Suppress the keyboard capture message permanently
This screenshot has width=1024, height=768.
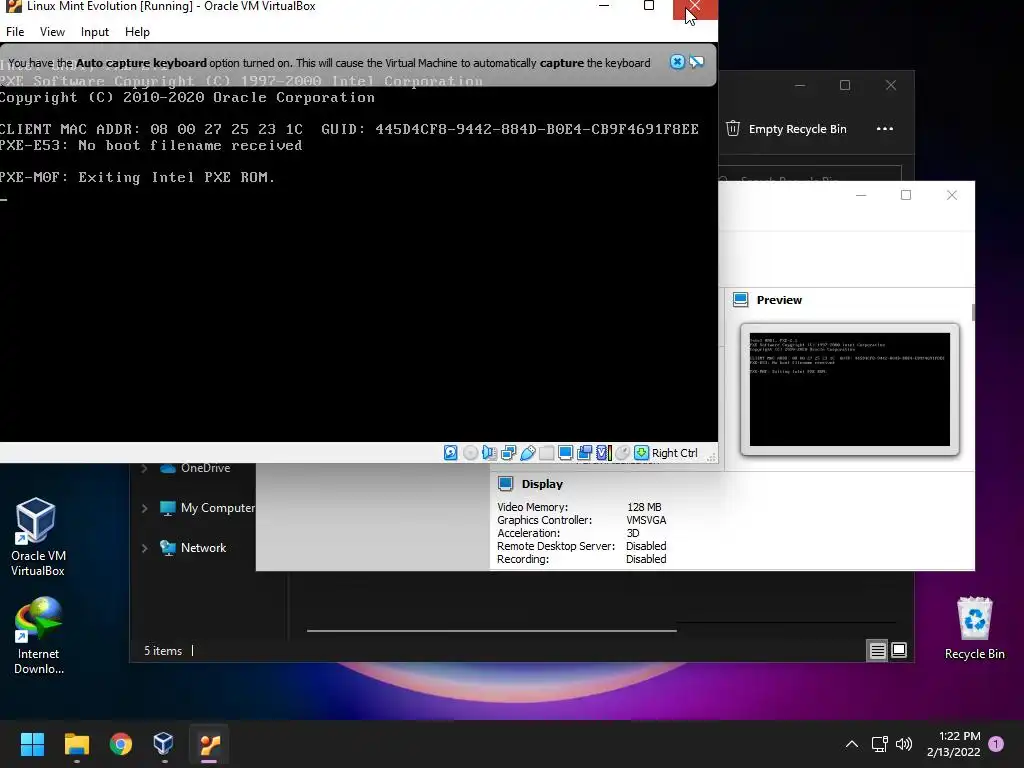[697, 62]
